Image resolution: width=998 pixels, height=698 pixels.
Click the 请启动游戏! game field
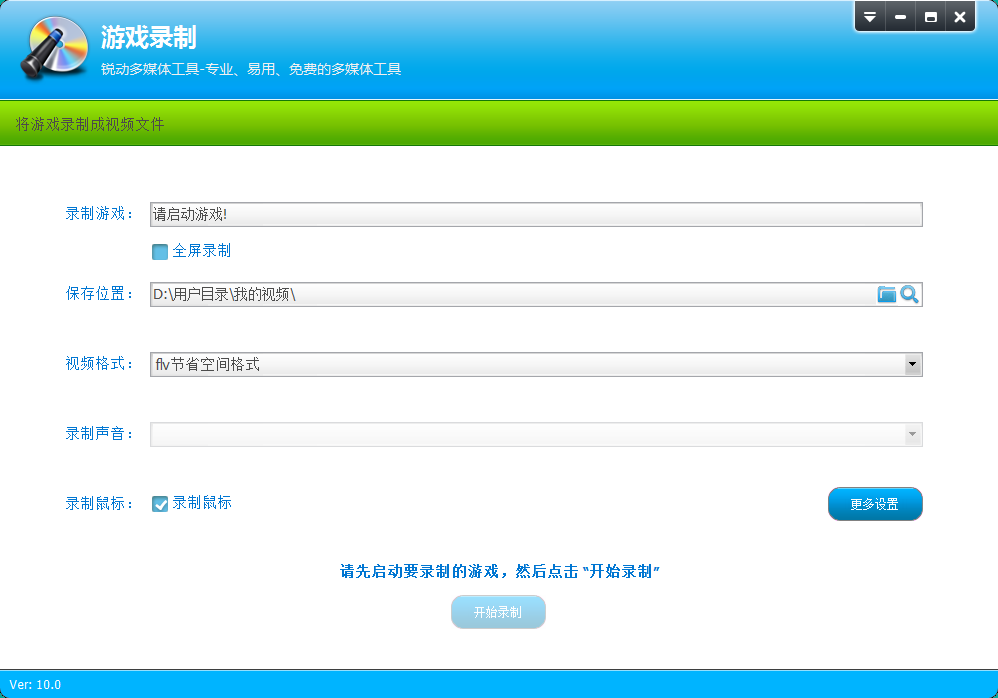coord(535,215)
